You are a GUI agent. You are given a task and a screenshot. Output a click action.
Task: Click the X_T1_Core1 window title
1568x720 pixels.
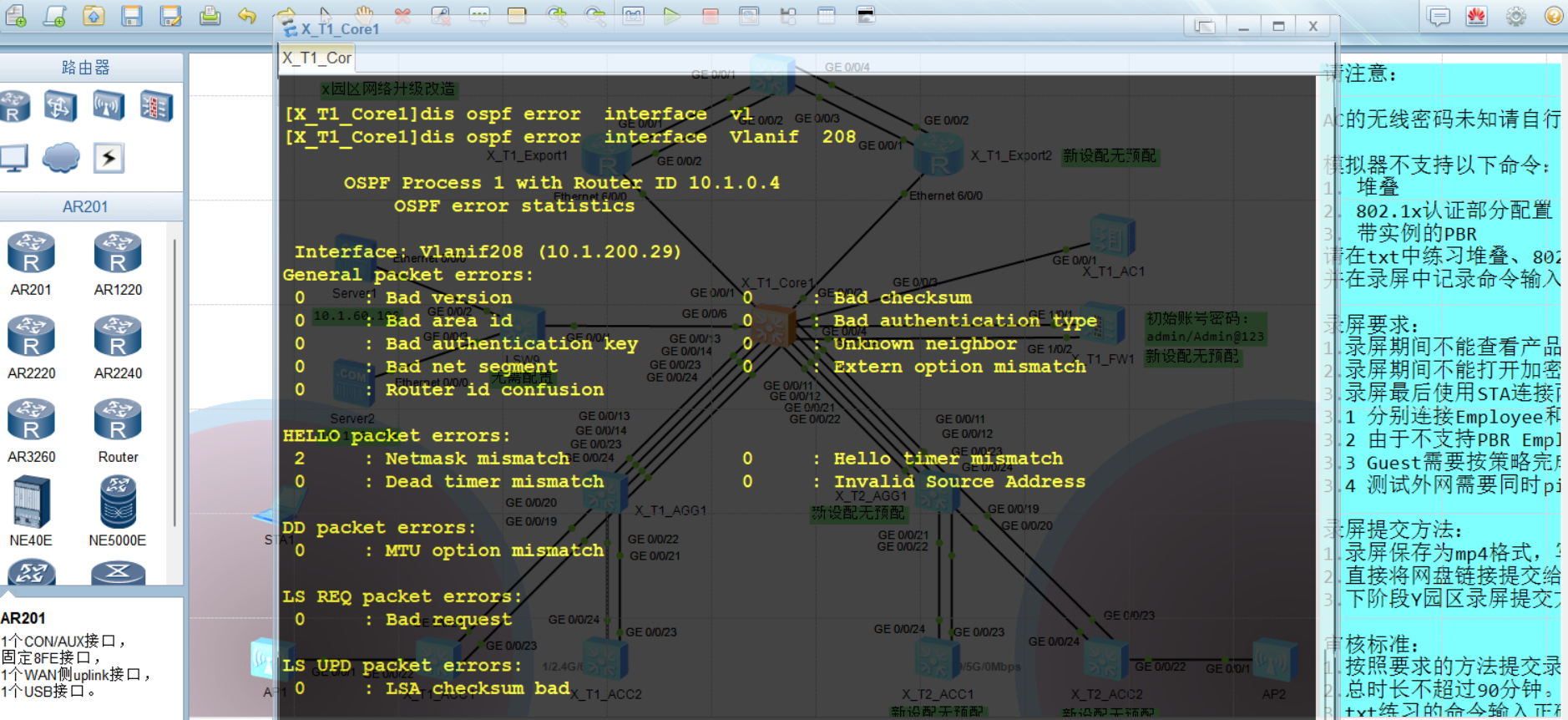coord(340,29)
